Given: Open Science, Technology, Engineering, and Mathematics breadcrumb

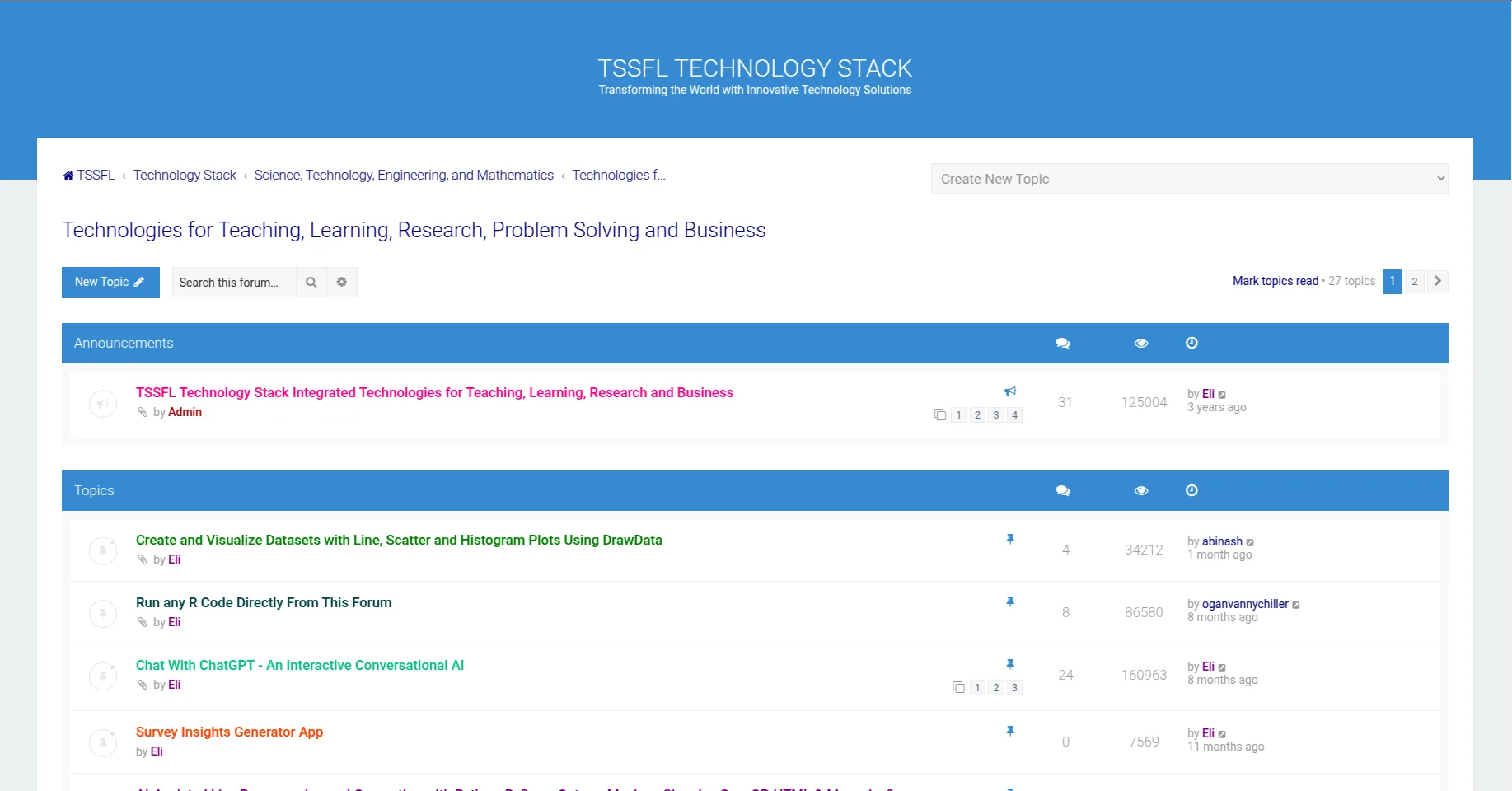Looking at the screenshot, I should coord(404,175).
